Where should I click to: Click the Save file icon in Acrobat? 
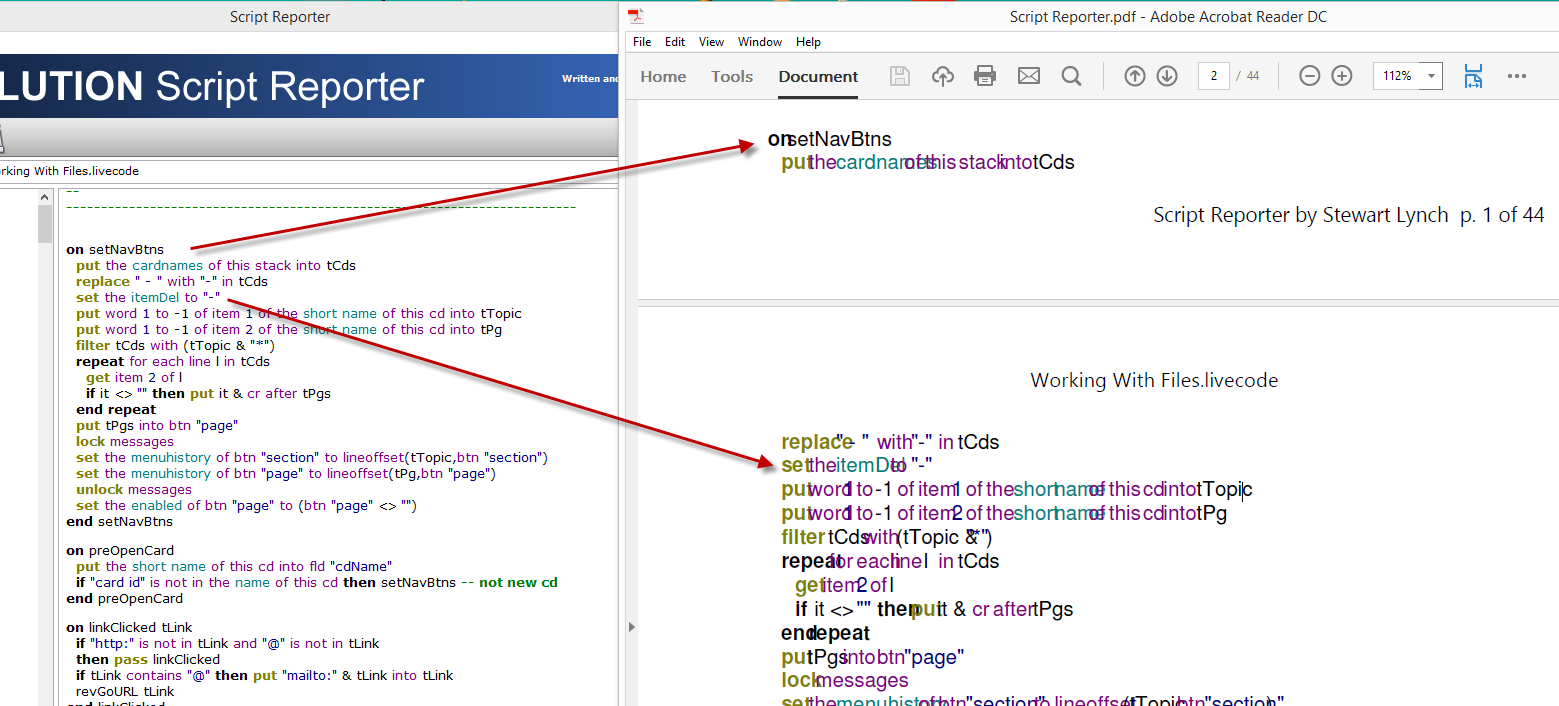(x=900, y=76)
